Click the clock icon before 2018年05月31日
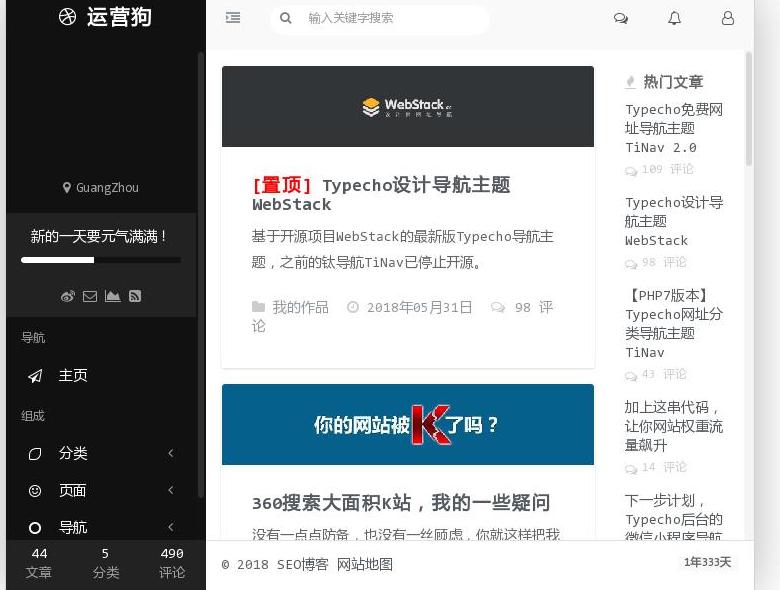The height and width of the screenshot is (590, 780). coord(353,307)
